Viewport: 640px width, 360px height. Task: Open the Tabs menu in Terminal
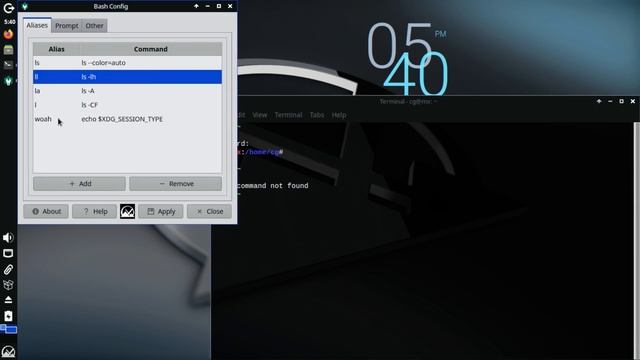(317, 115)
